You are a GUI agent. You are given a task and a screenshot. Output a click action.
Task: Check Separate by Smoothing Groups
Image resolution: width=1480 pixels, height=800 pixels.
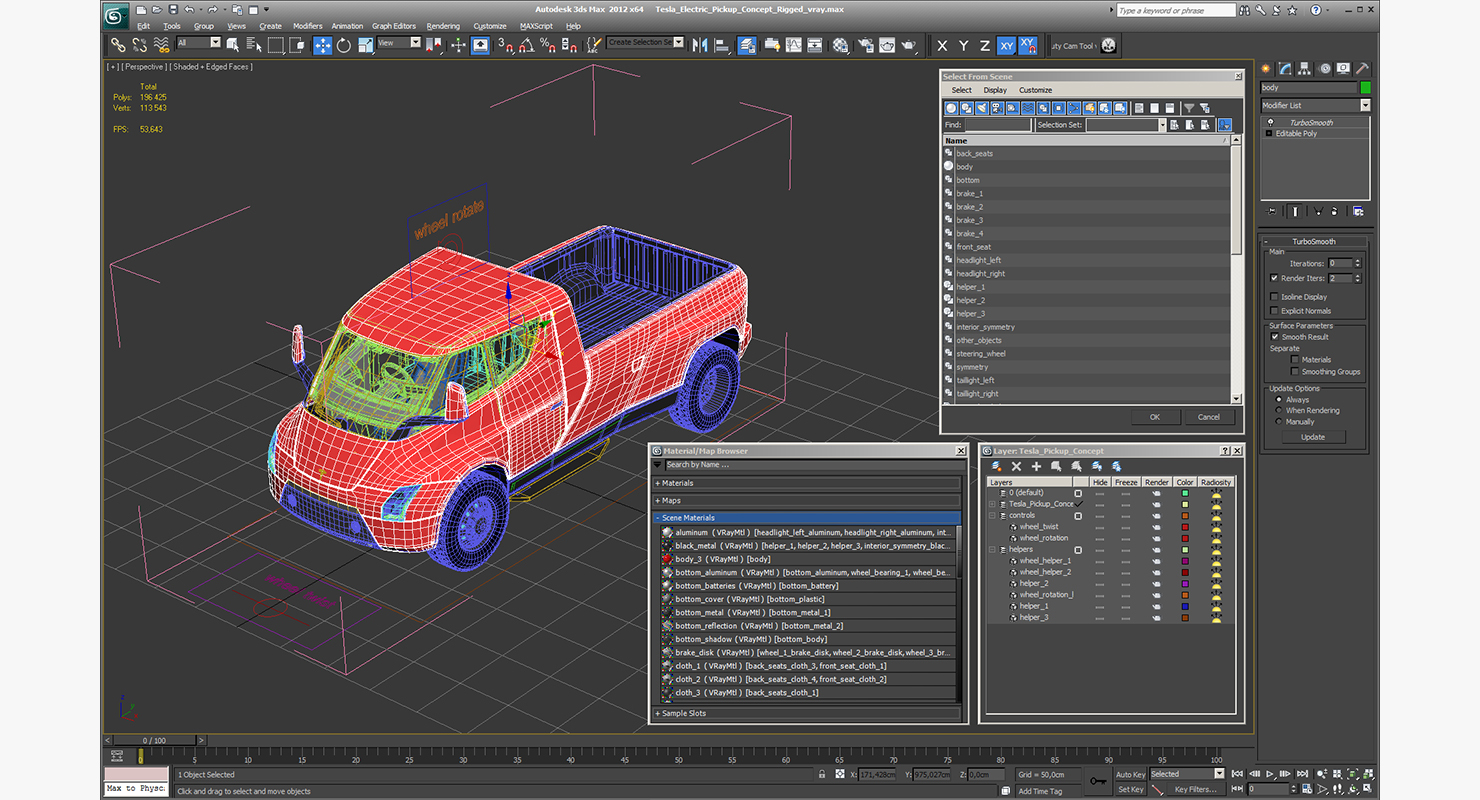(x=1295, y=371)
